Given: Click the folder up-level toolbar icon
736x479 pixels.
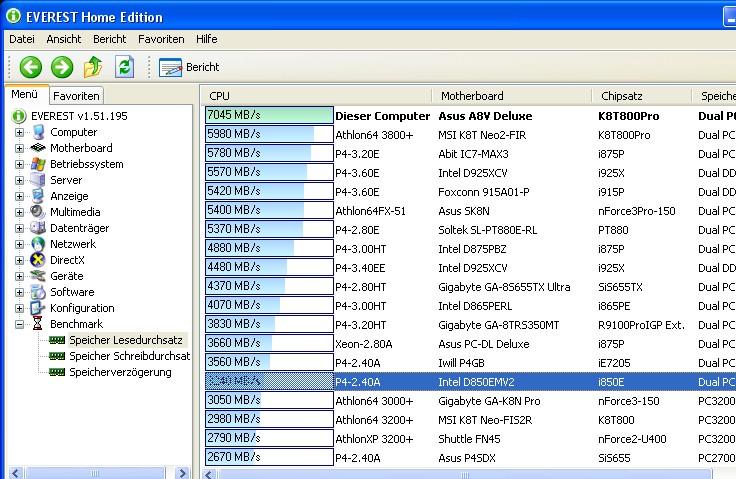Looking at the screenshot, I should [93, 67].
